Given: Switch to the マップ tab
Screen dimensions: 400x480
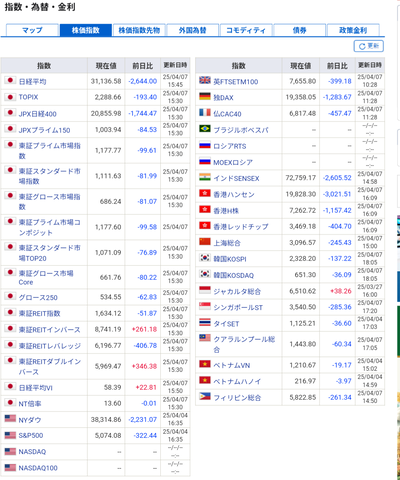Looking at the screenshot, I should [x=32, y=30].
